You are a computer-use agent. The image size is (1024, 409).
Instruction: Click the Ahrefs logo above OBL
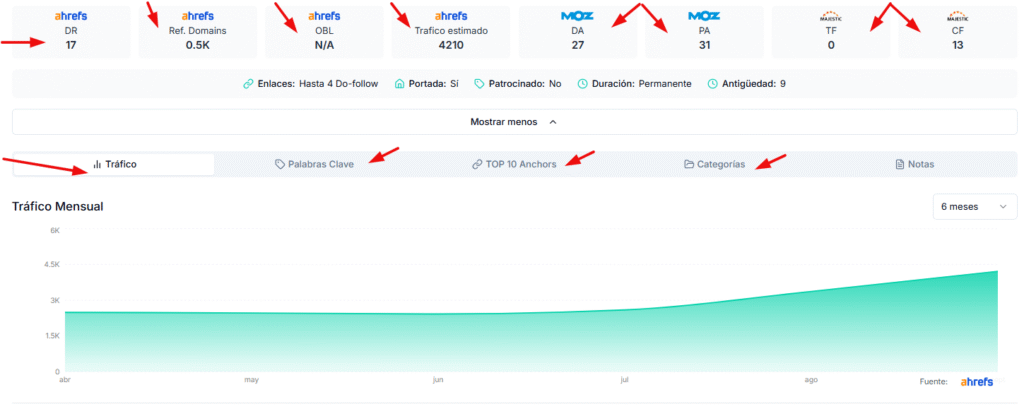click(x=324, y=16)
